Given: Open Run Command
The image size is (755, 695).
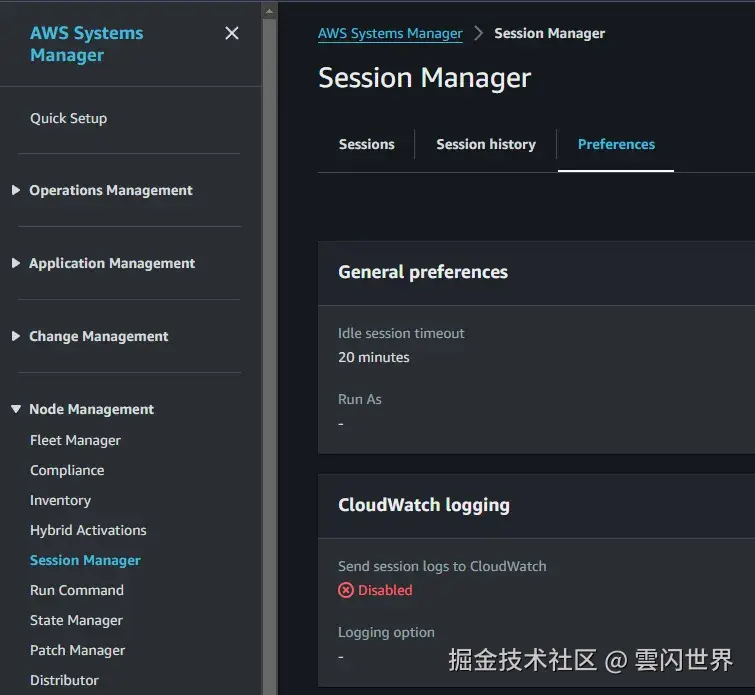Looking at the screenshot, I should point(77,590).
